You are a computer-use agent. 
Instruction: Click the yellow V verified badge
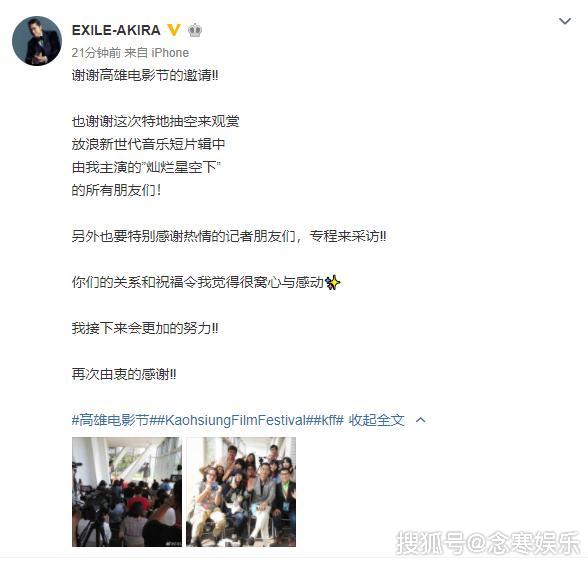pyautogui.click(x=173, y=30)
